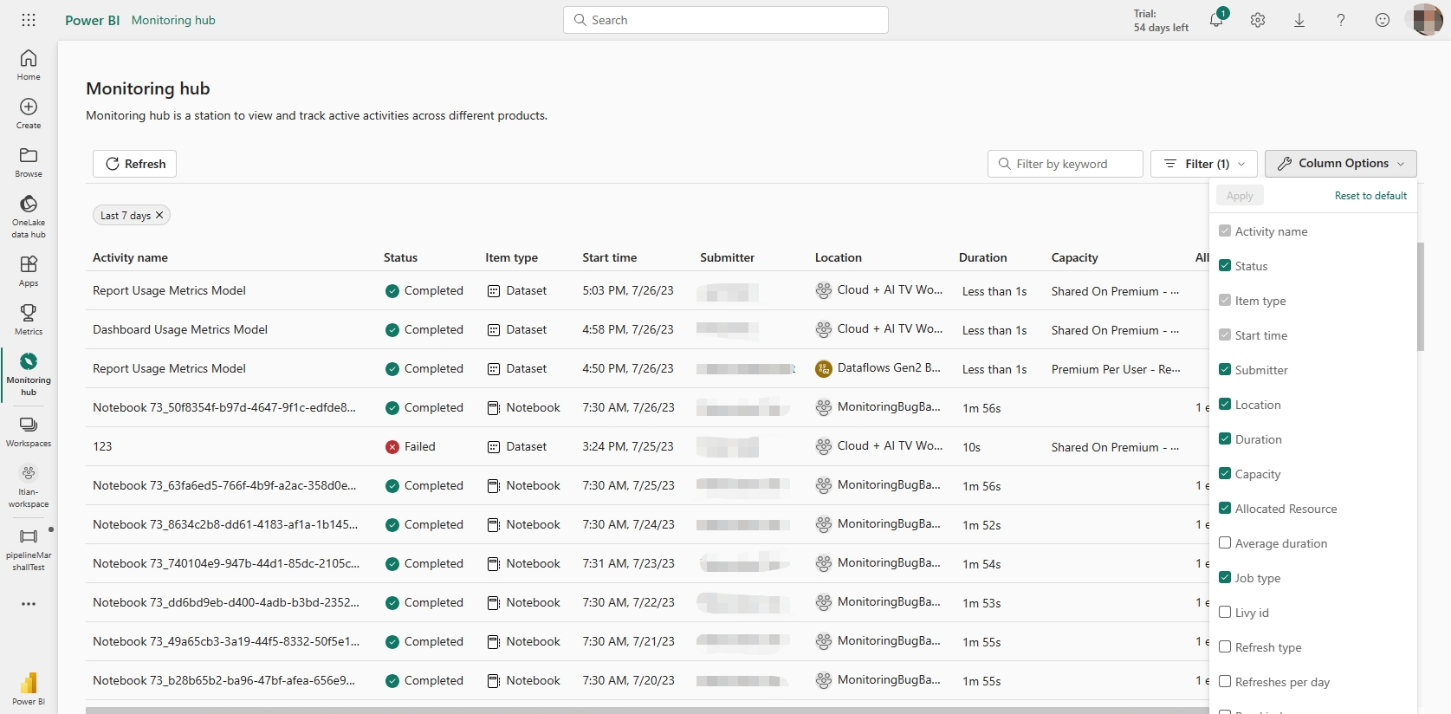Open the 123 failed activity
The image size is (1451, 714).
point(102,447)
